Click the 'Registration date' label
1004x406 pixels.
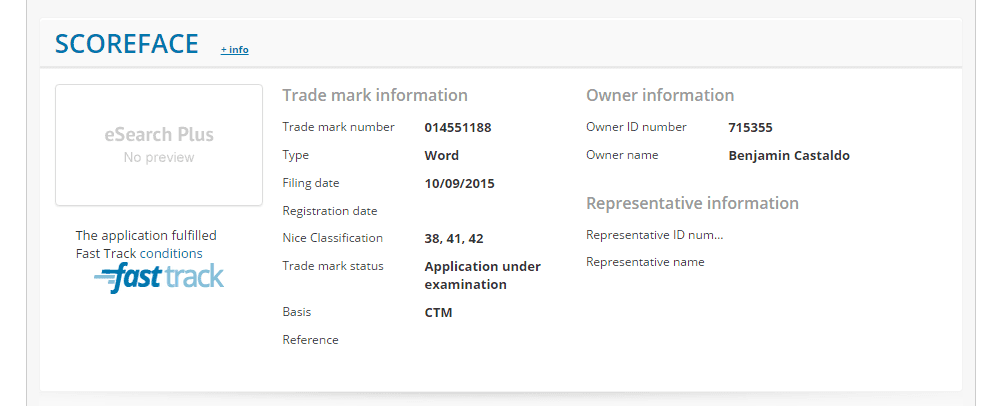pos(330,211)
